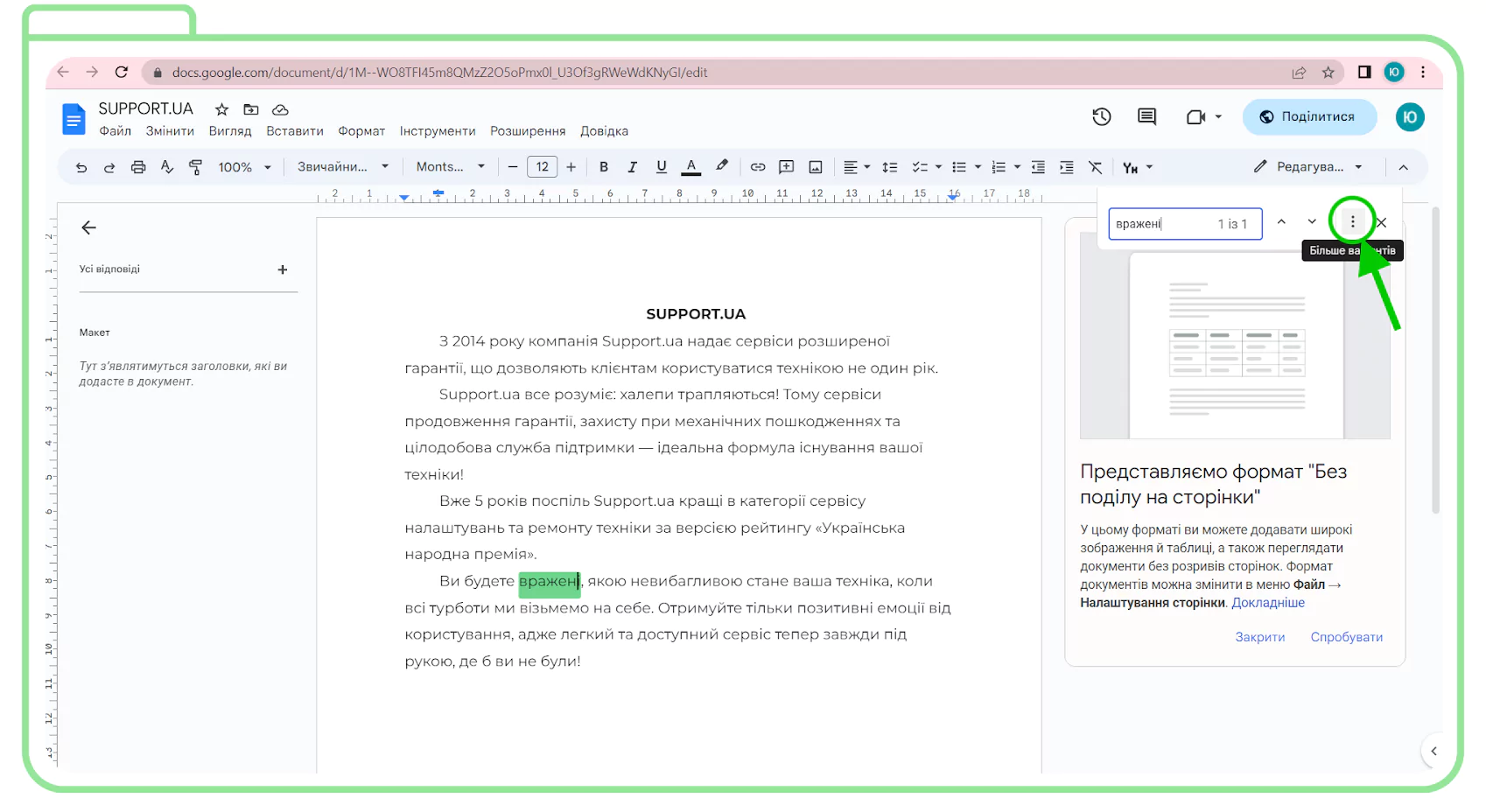1486x812 pixels.
Task: Click the Add comment toolbar icon
Action: pyautogui.click(x=787, y=167)
